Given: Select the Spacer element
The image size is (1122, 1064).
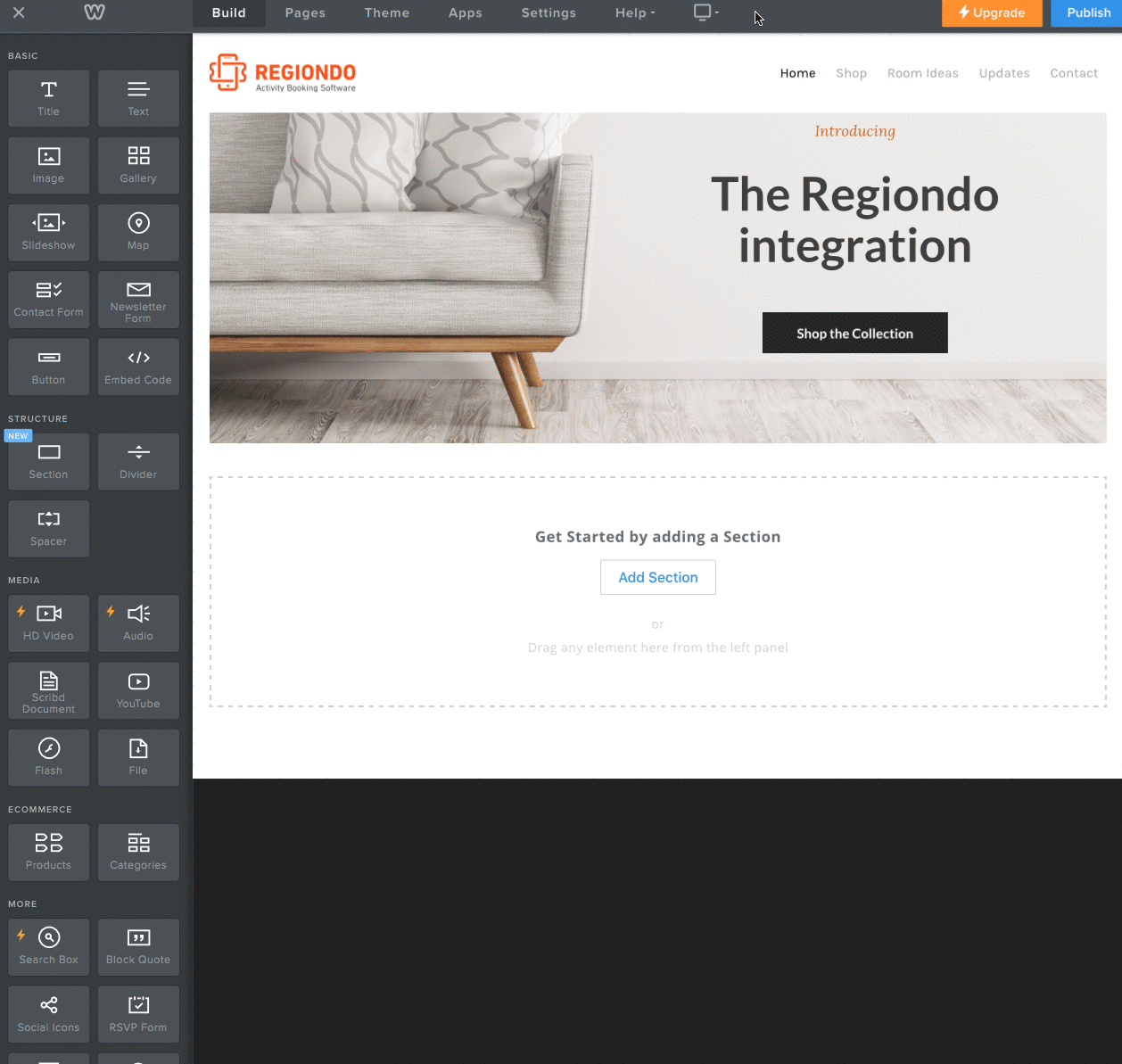Looking at the screenshot, I should click(x=49, y=528).
